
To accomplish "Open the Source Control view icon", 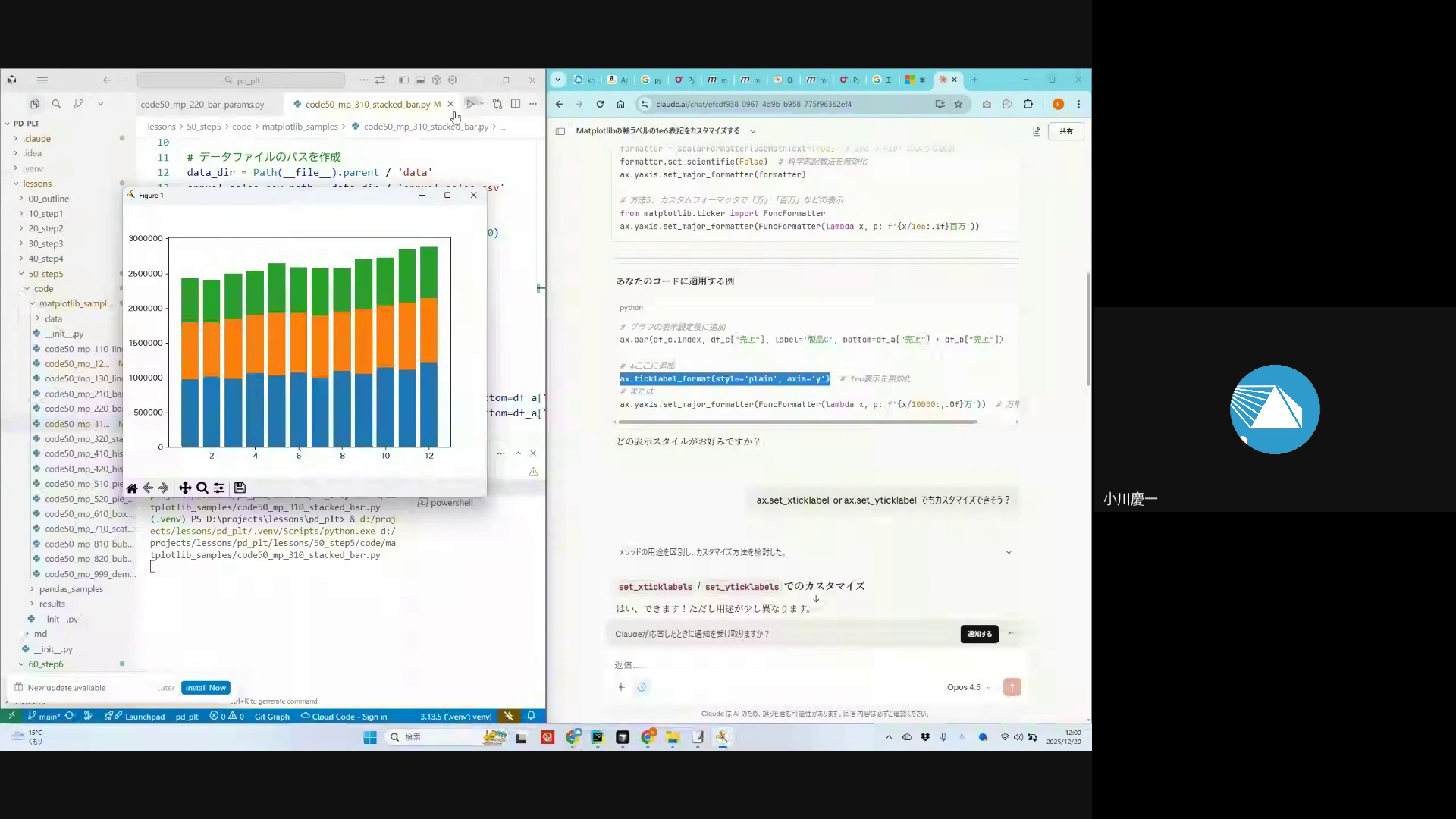I will pos(78,104).
